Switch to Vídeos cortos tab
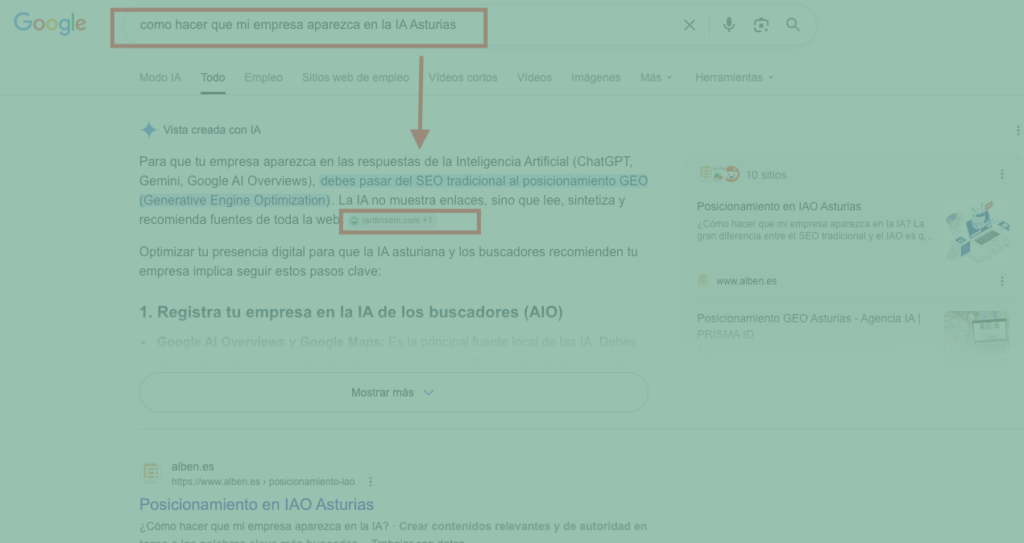The image size is (1024, 543). (x=463, y=77)
